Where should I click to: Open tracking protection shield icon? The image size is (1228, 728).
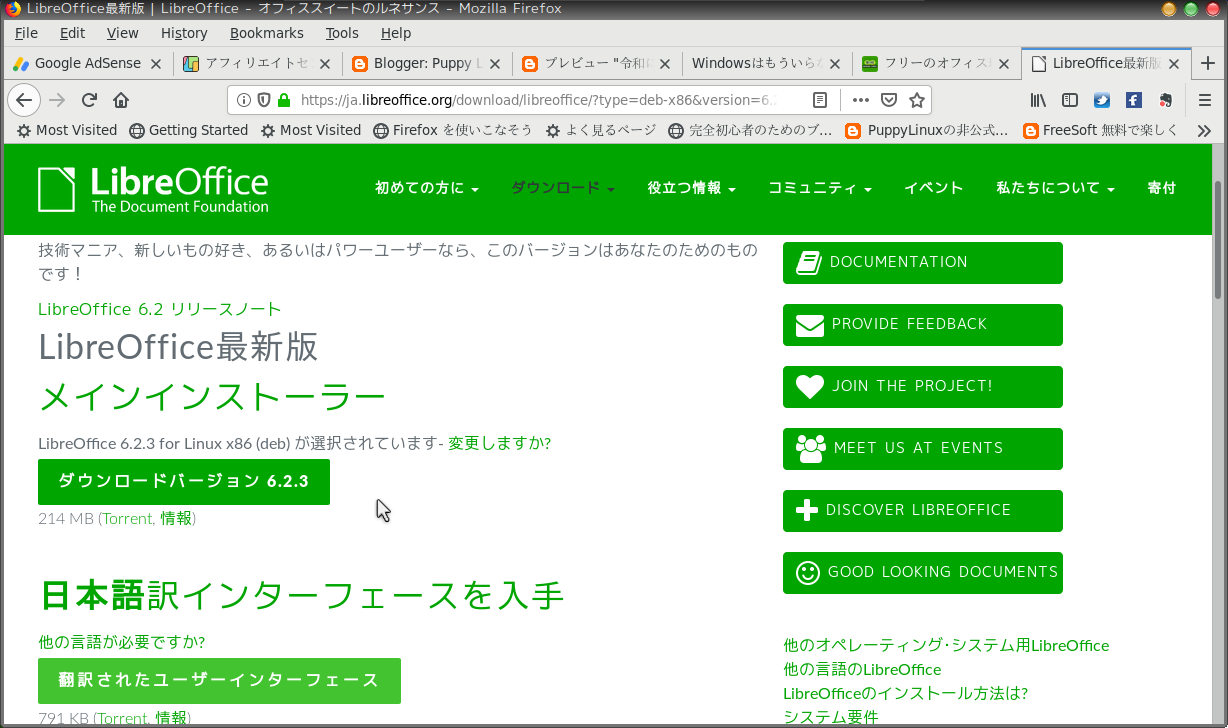[x=264, y=100]
